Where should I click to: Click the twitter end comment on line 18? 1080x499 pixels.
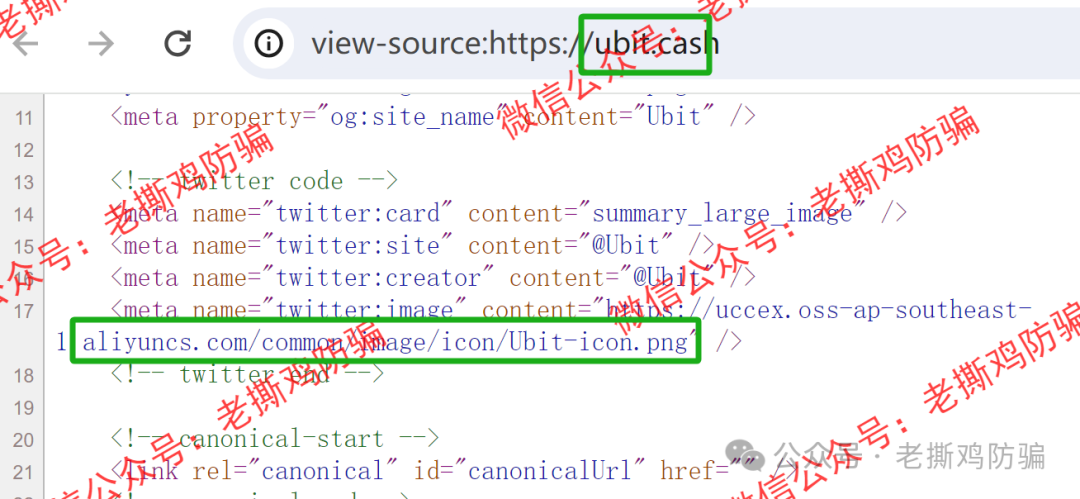pyautogui.click(x=247, y=374)
